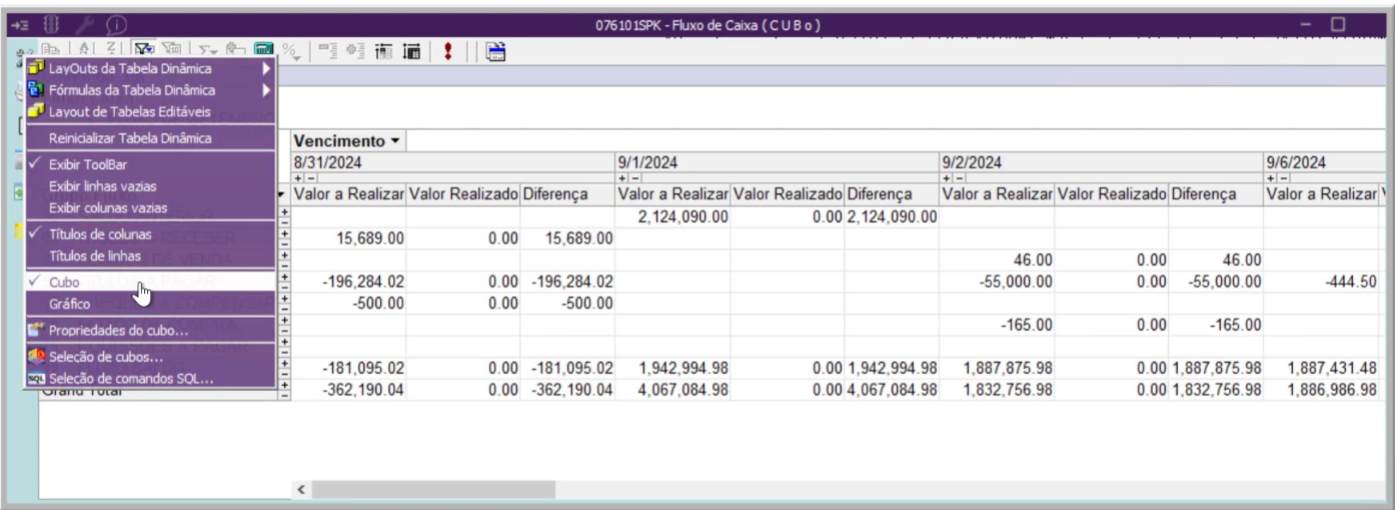Click the active funnel filter toolbar icon
Image resolution: width=1395 pixels, height=510 pixels.
144,48
